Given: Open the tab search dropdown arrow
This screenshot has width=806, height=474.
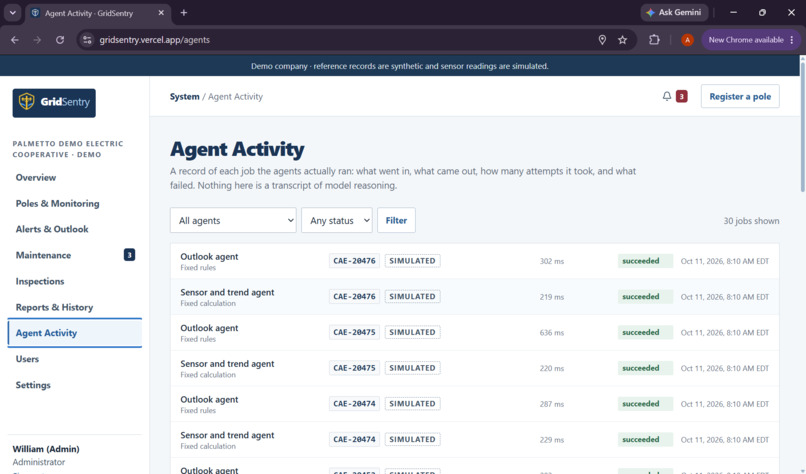Looking at the screenshot, I should tap(12, 13).
